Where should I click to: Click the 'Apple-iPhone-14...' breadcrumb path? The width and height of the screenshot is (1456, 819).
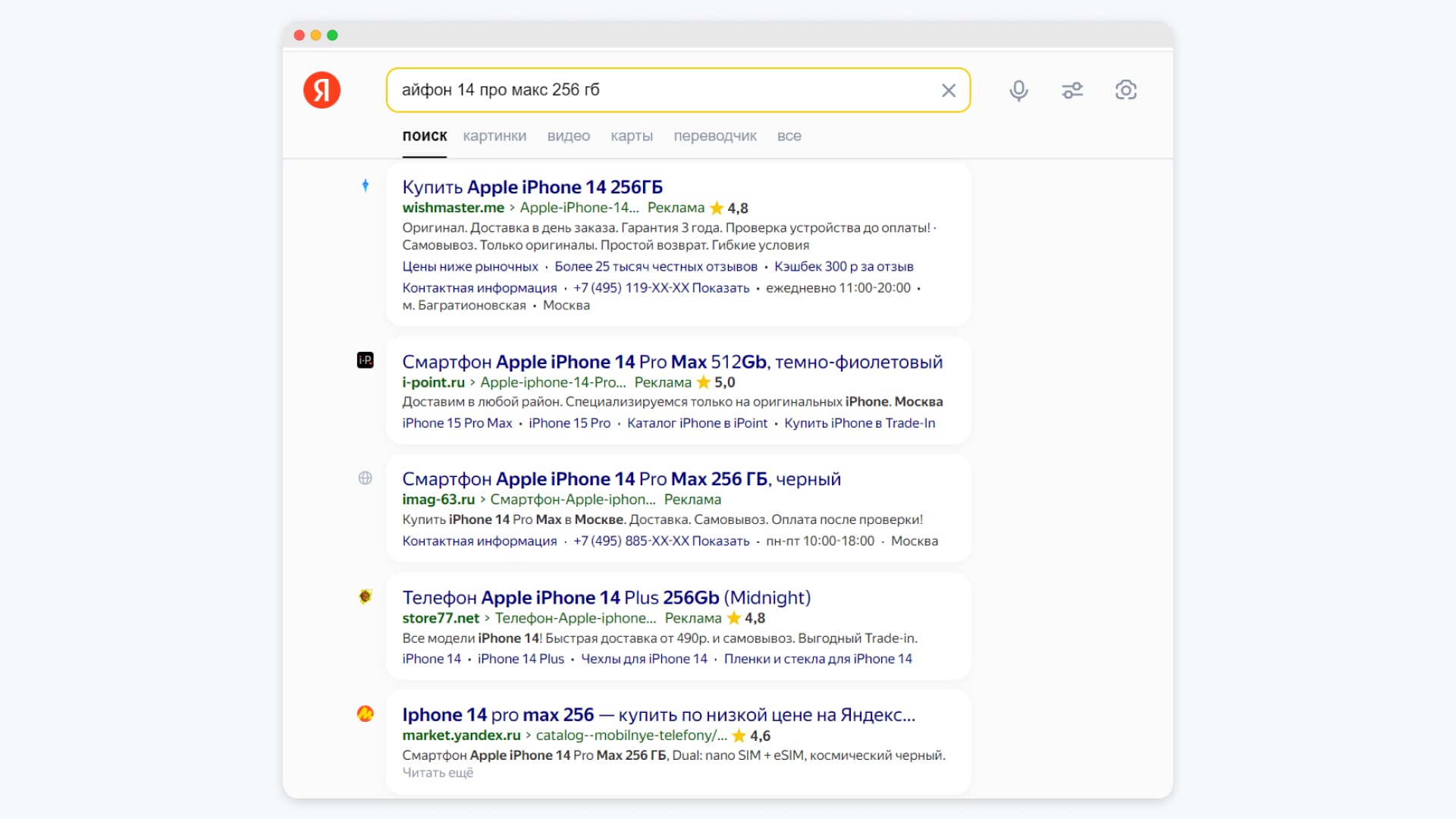(579, 208)
